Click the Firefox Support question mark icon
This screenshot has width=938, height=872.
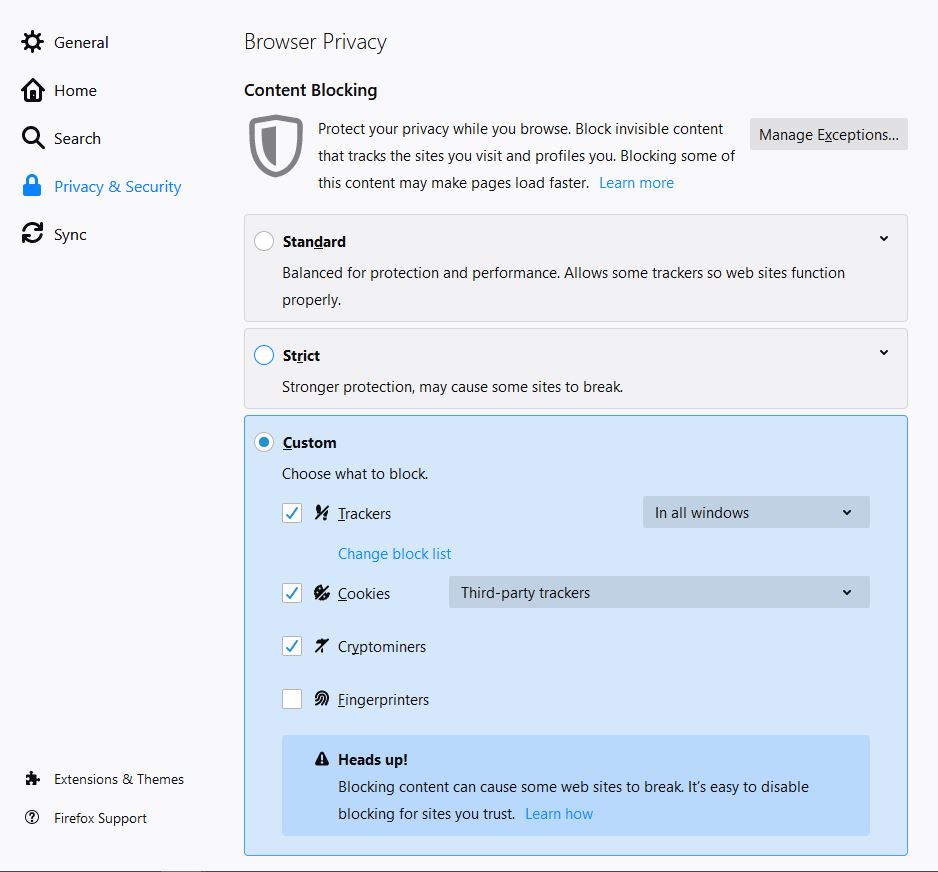click(33, 818)
